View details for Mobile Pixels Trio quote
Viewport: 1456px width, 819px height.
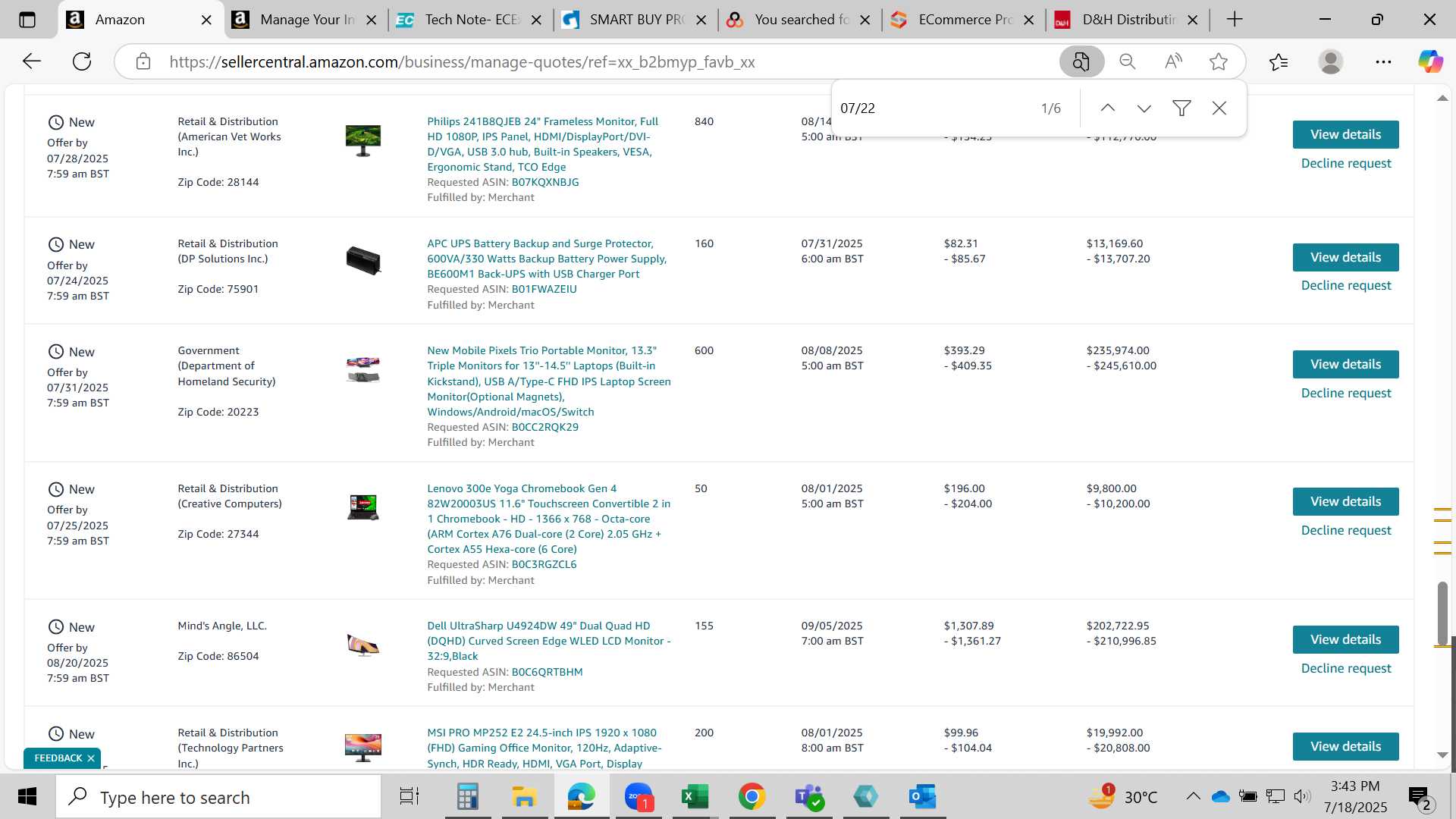pyautogui.click(x=1345, y=364)
